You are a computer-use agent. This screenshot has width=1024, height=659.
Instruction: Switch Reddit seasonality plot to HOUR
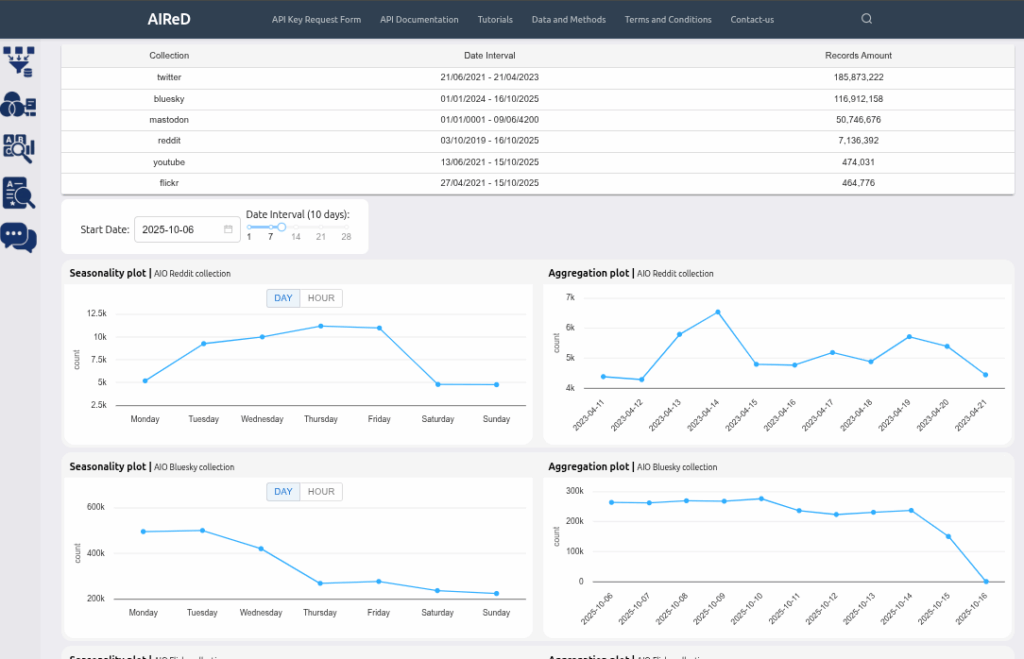click(321, 298)
